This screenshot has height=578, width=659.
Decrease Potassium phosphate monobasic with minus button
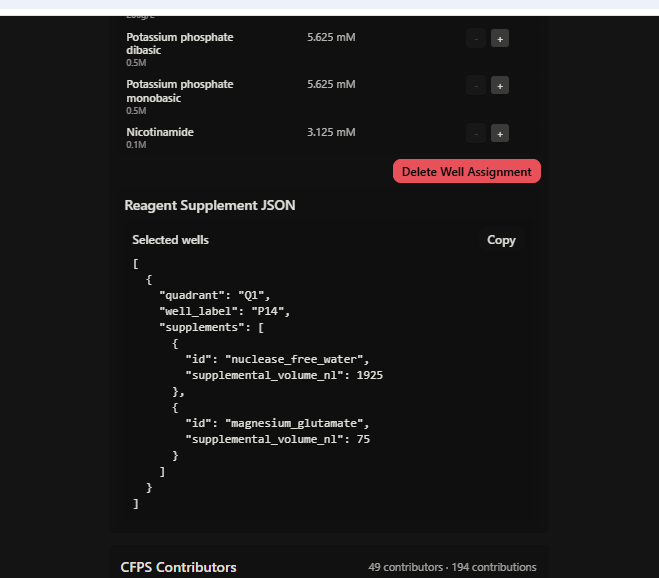(476, 86)
